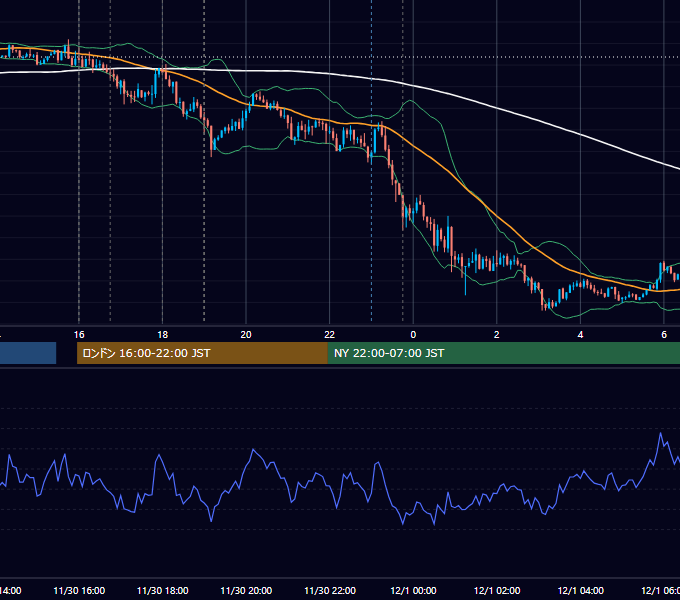Click the '18' hour label on the upper time axis
Viewport: 680px width, 600px height.
point(163,335)
